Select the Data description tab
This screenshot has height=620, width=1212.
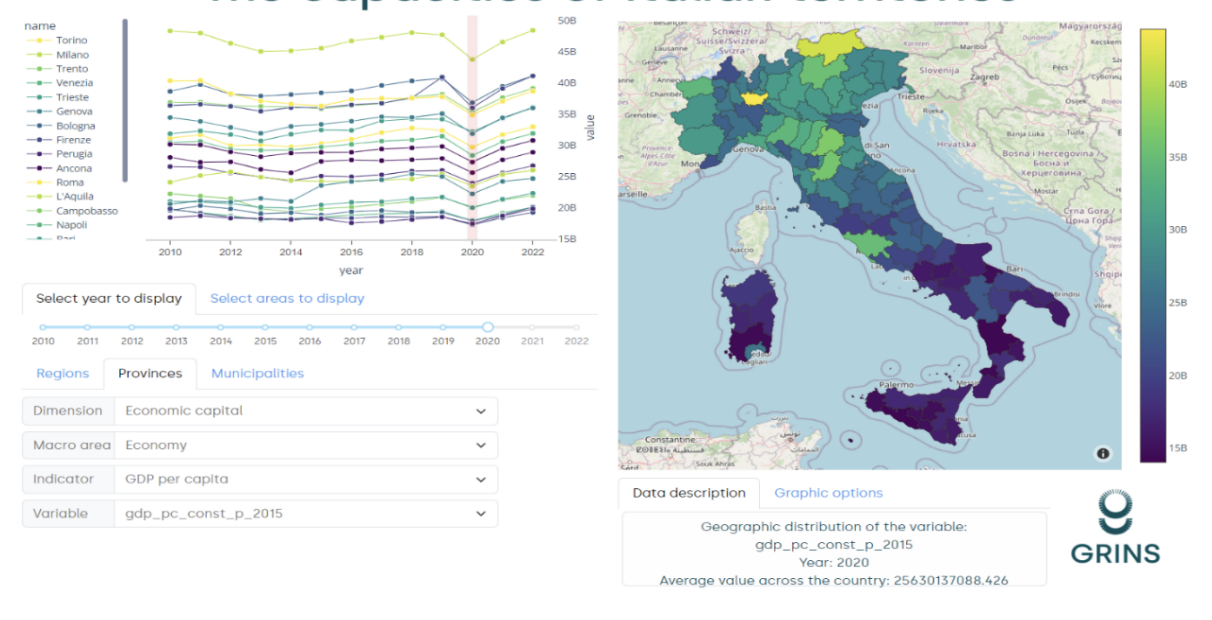689,493
